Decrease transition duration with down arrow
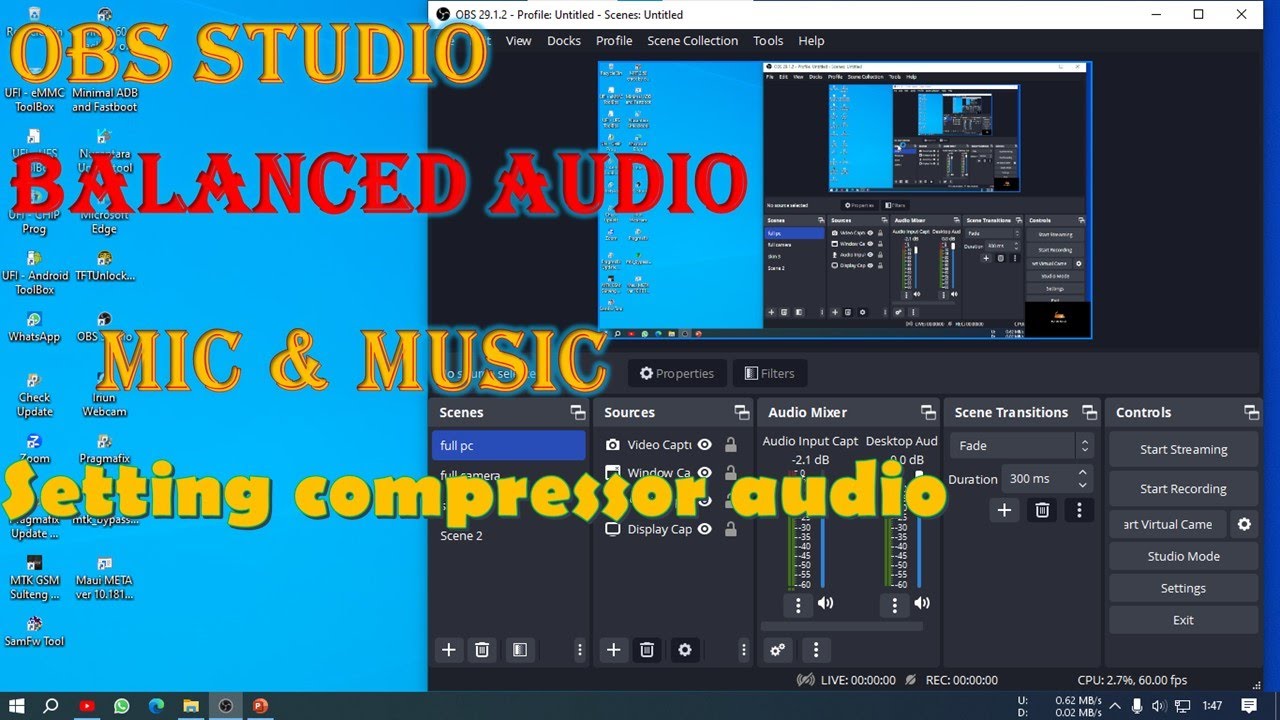This screenshot has height=720, width=1280. coord(1082,485)
